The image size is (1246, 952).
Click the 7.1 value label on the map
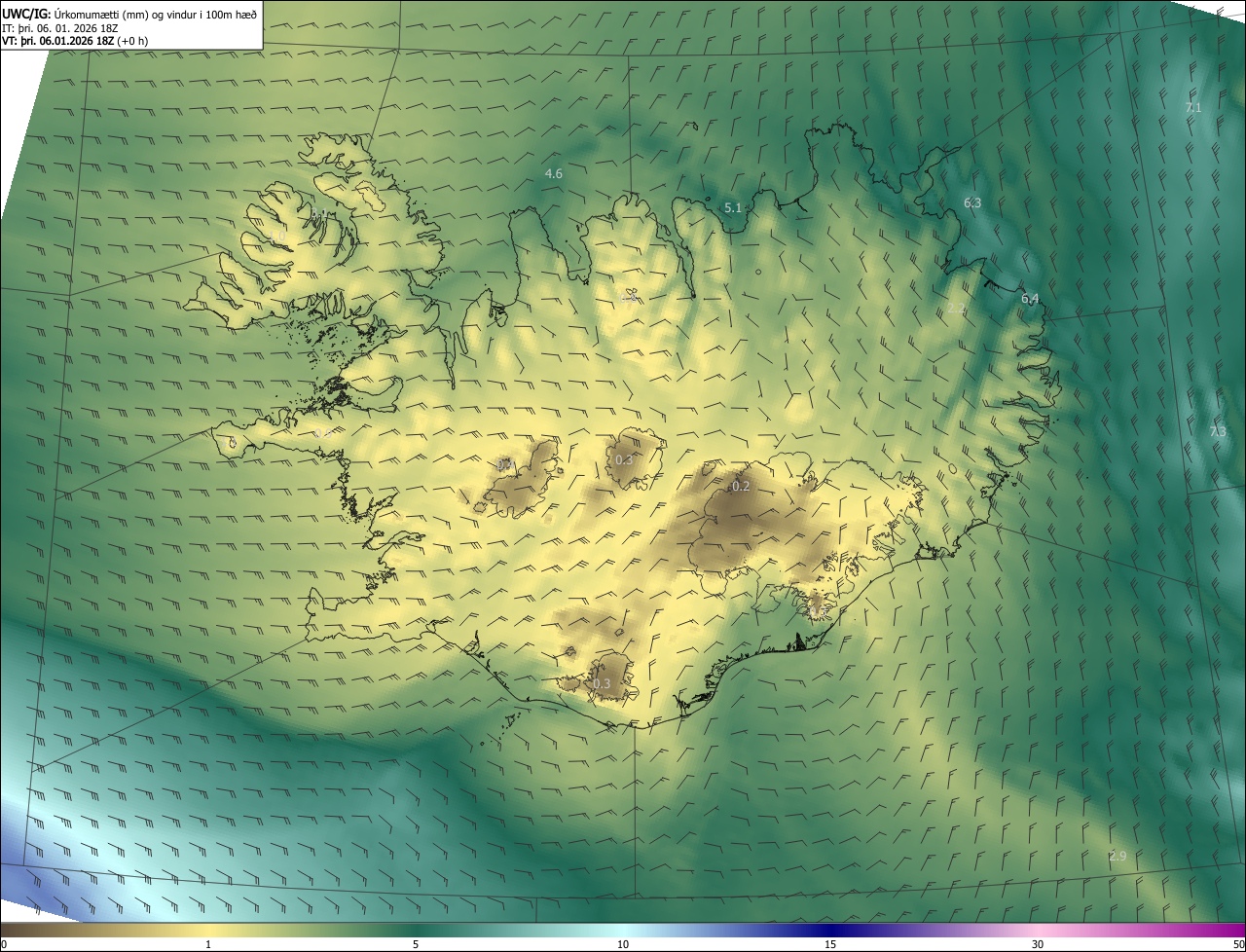tap(1193, 108)
